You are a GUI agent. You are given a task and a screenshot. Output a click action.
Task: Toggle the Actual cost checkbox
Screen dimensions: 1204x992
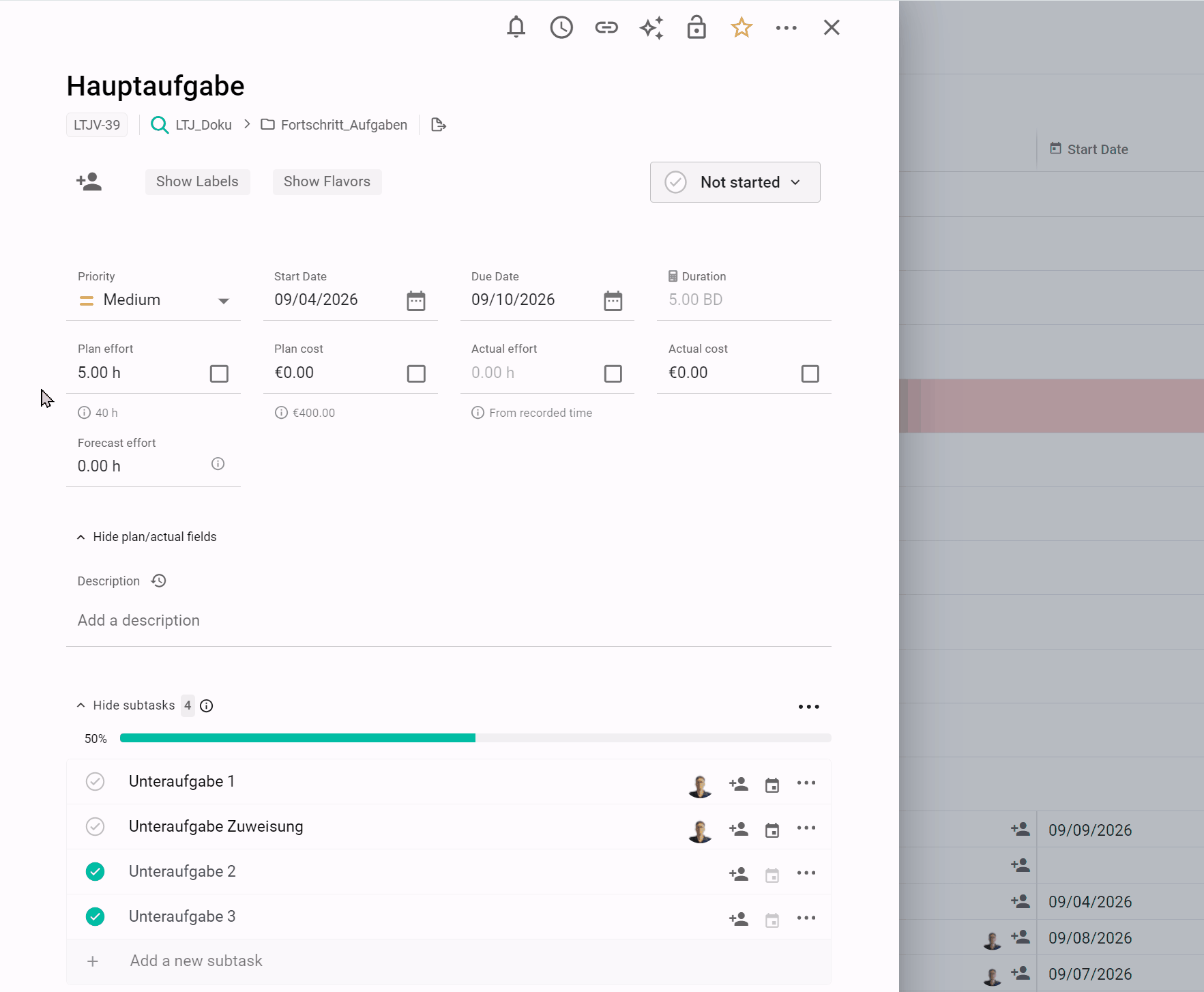(810, 374)
